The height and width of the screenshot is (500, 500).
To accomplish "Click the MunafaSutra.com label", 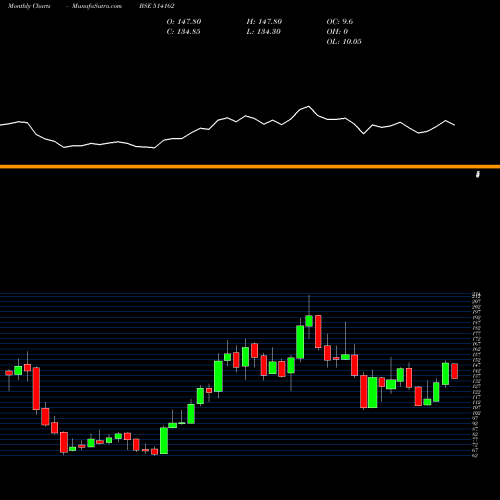I will tap(97, 6).
